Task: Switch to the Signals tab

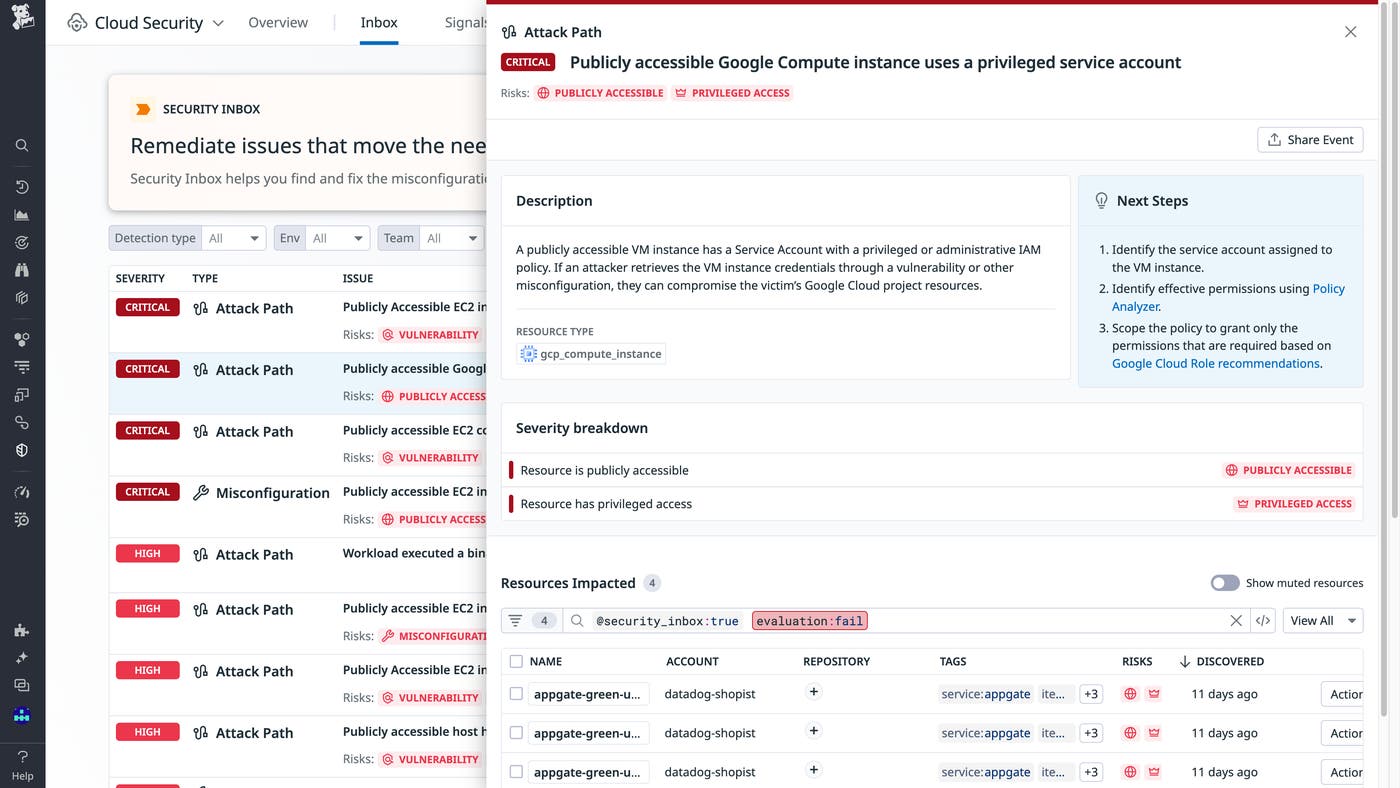Action: [465, 21]
